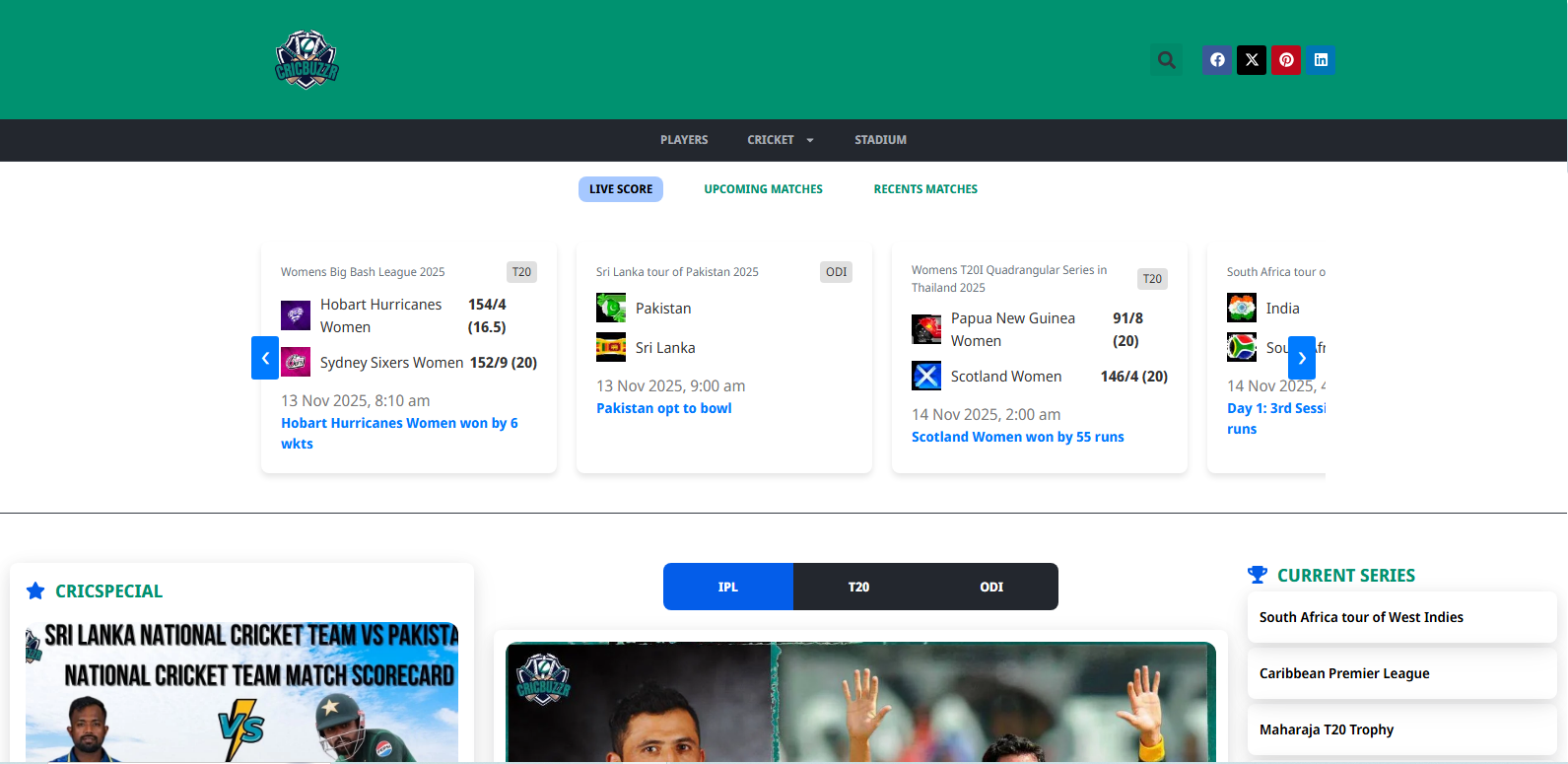This screenshot has height=764, width=1568.
Task: Open 'Hobart Hurricanes Women won by 6 wkts' result
Action: tap(399, 434)
